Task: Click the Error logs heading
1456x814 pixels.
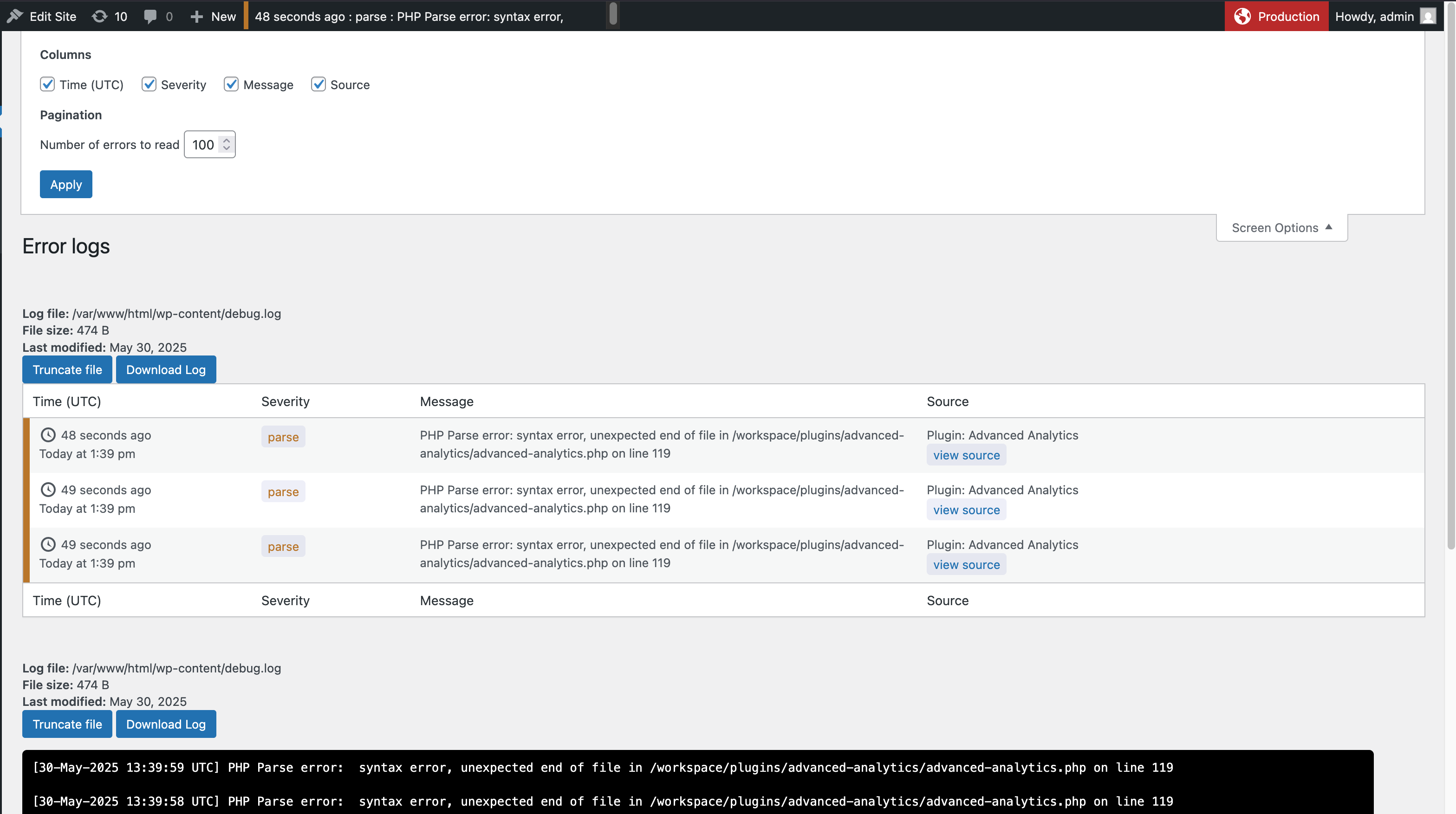Action: [x=66, y=246]
